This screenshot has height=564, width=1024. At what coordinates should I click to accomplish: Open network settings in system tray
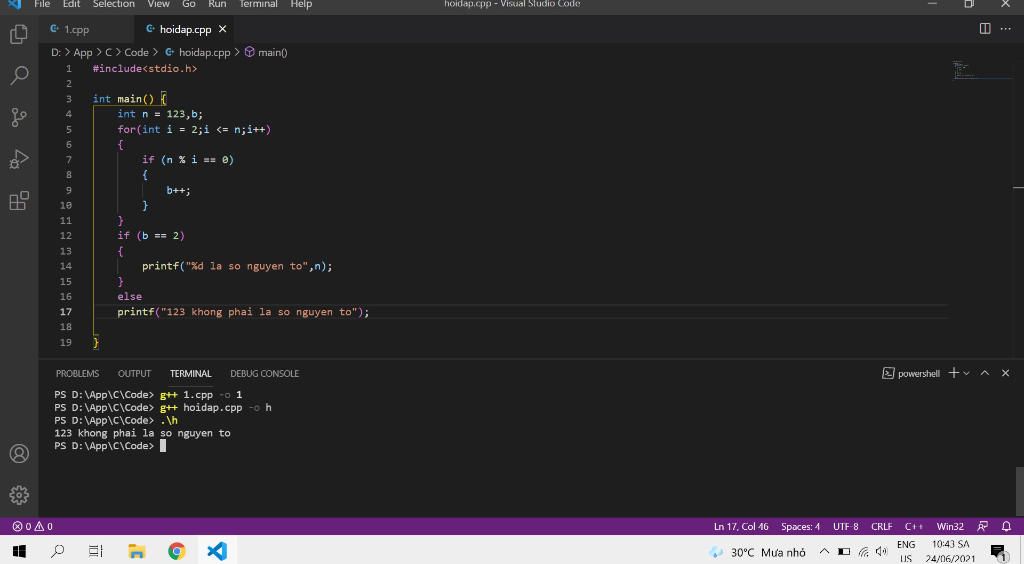coord(863,552)
